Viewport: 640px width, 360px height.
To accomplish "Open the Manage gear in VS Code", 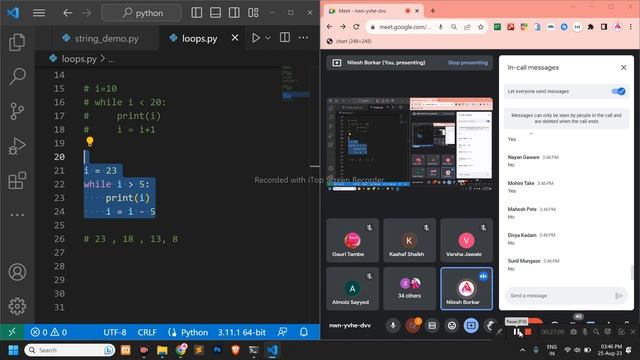I will click(x=17, y=306).
